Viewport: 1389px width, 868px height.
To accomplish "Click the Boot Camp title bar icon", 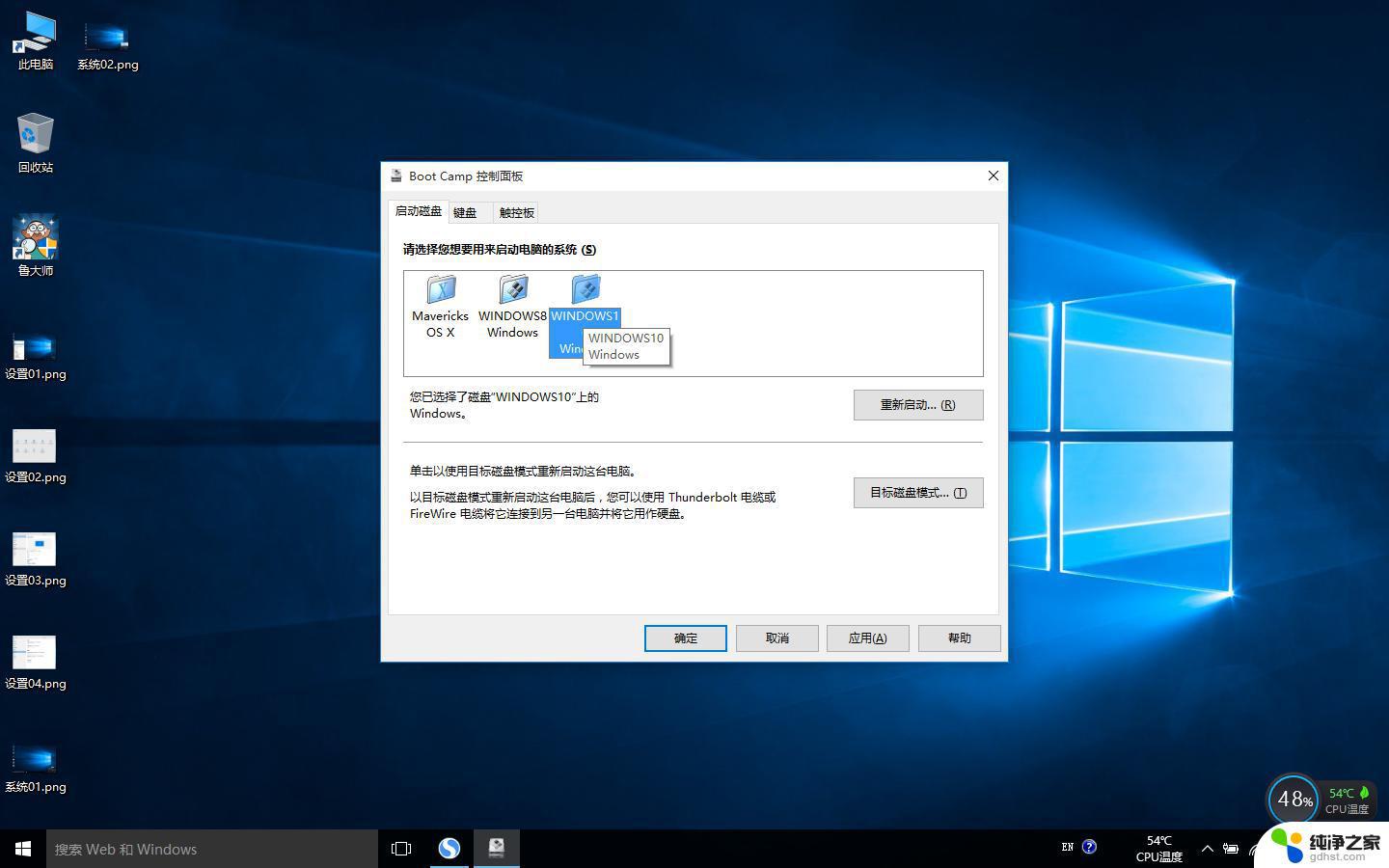I will [x=395, y=176].
